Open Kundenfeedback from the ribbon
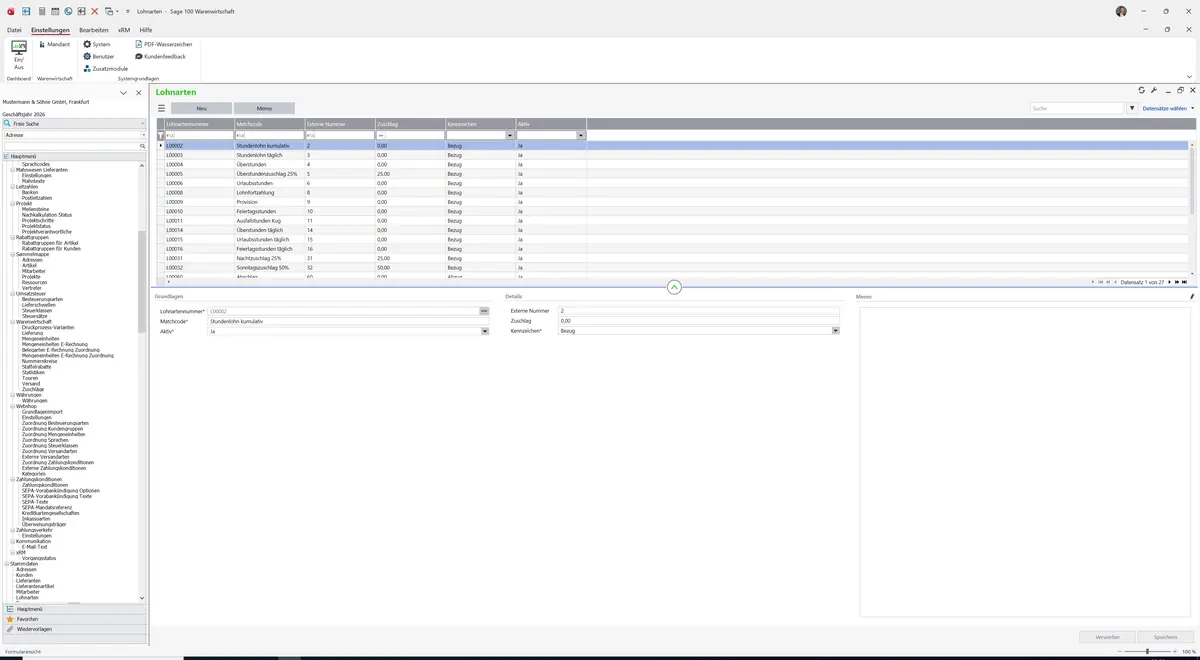 coord(160,57)
